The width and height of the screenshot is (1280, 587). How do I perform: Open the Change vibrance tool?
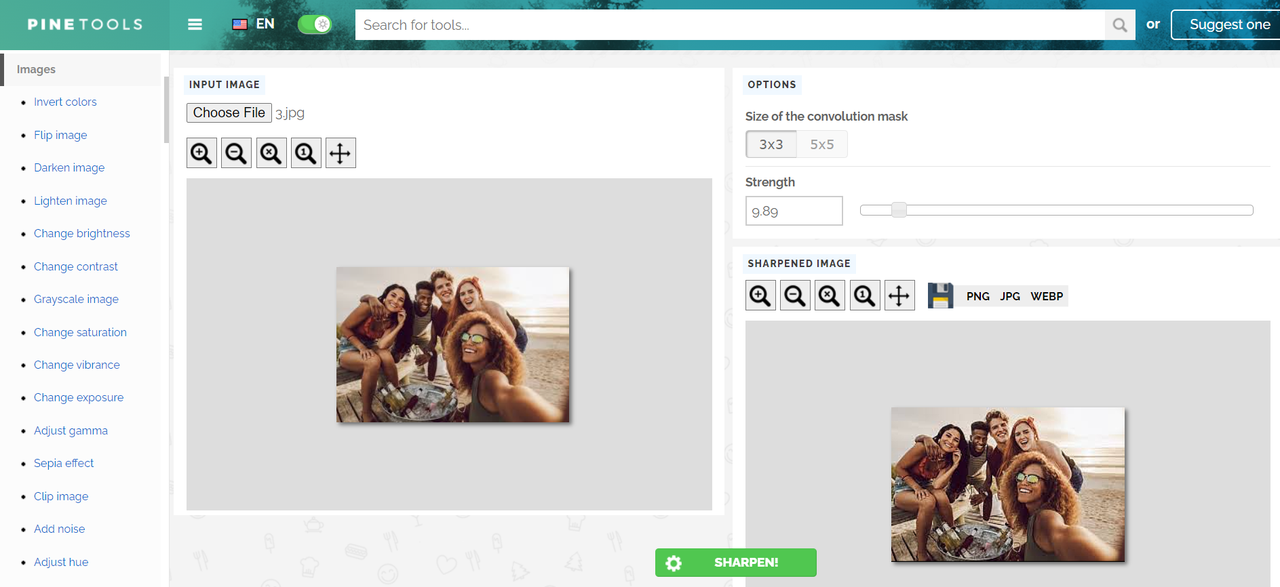click(77, 365)
